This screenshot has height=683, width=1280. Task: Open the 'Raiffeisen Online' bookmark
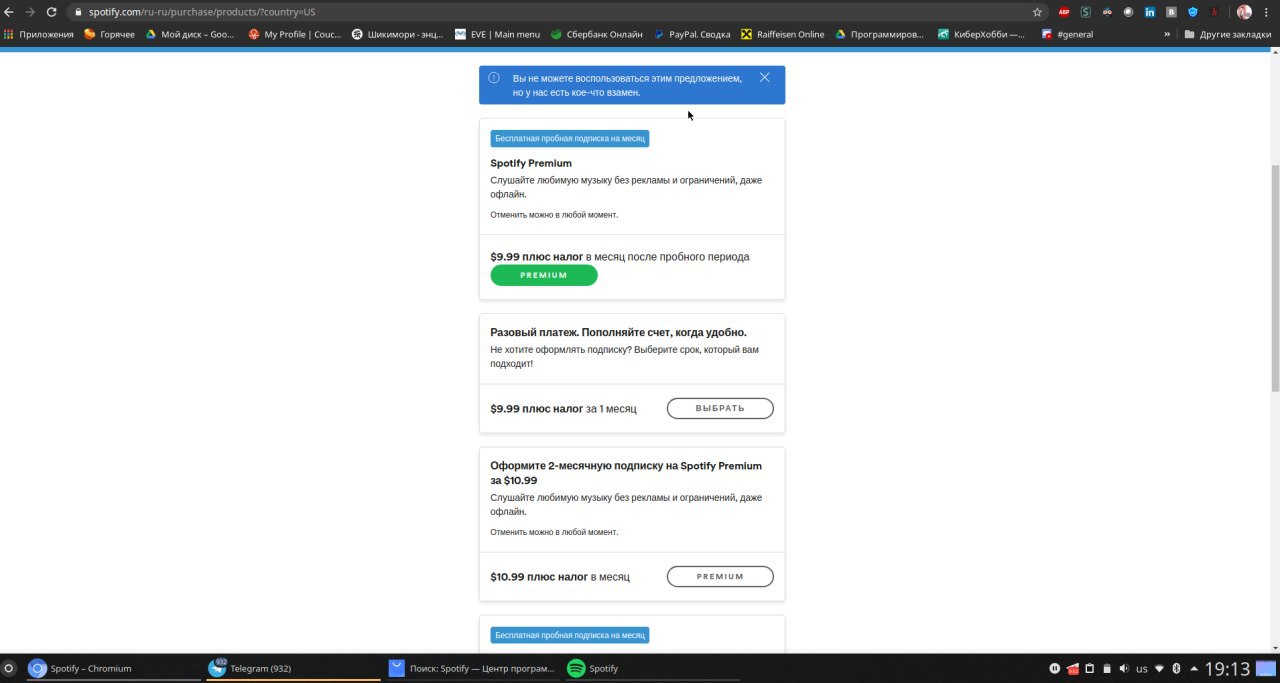[783, 34]
